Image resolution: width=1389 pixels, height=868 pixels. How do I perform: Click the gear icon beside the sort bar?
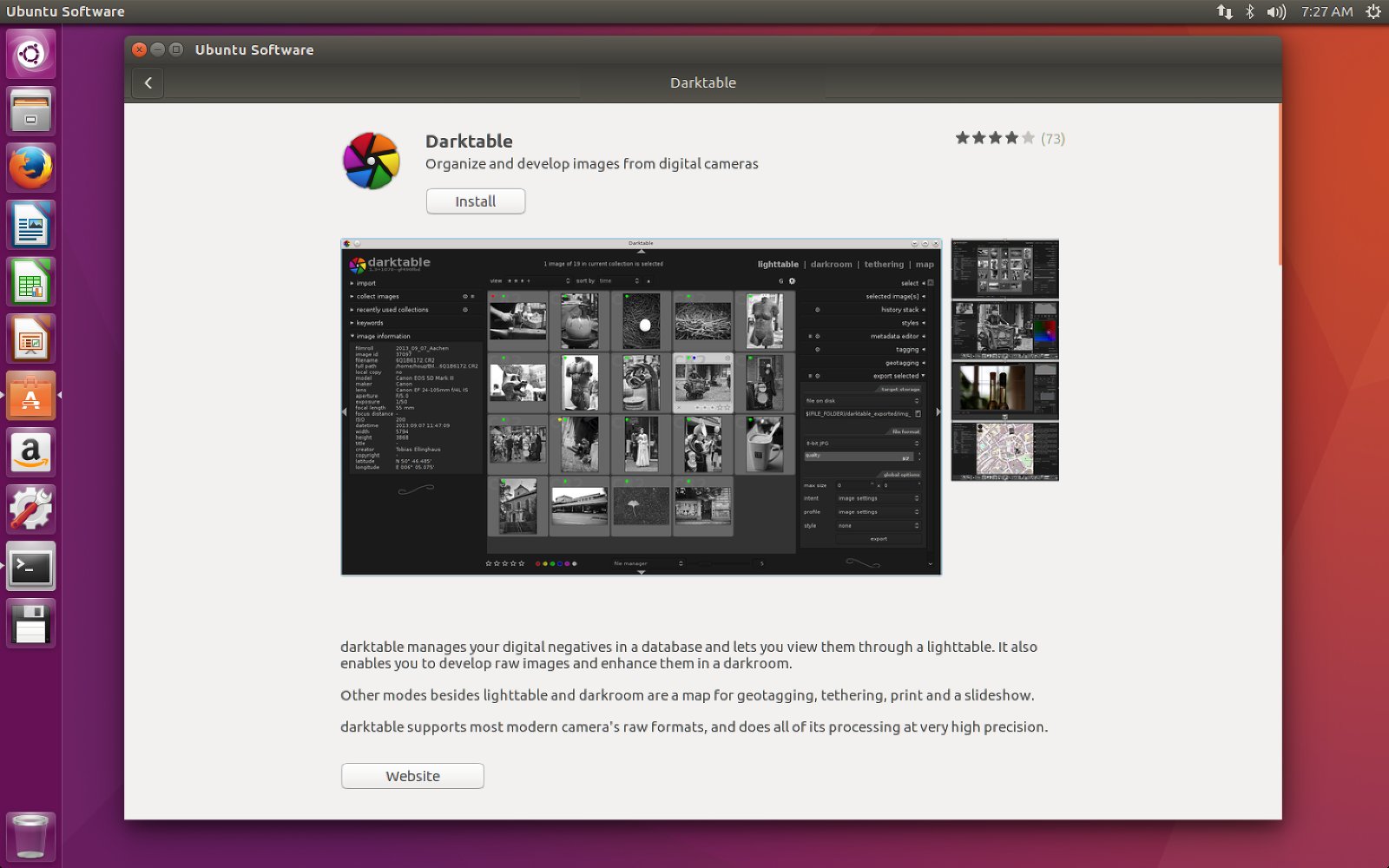click(791, 280)
